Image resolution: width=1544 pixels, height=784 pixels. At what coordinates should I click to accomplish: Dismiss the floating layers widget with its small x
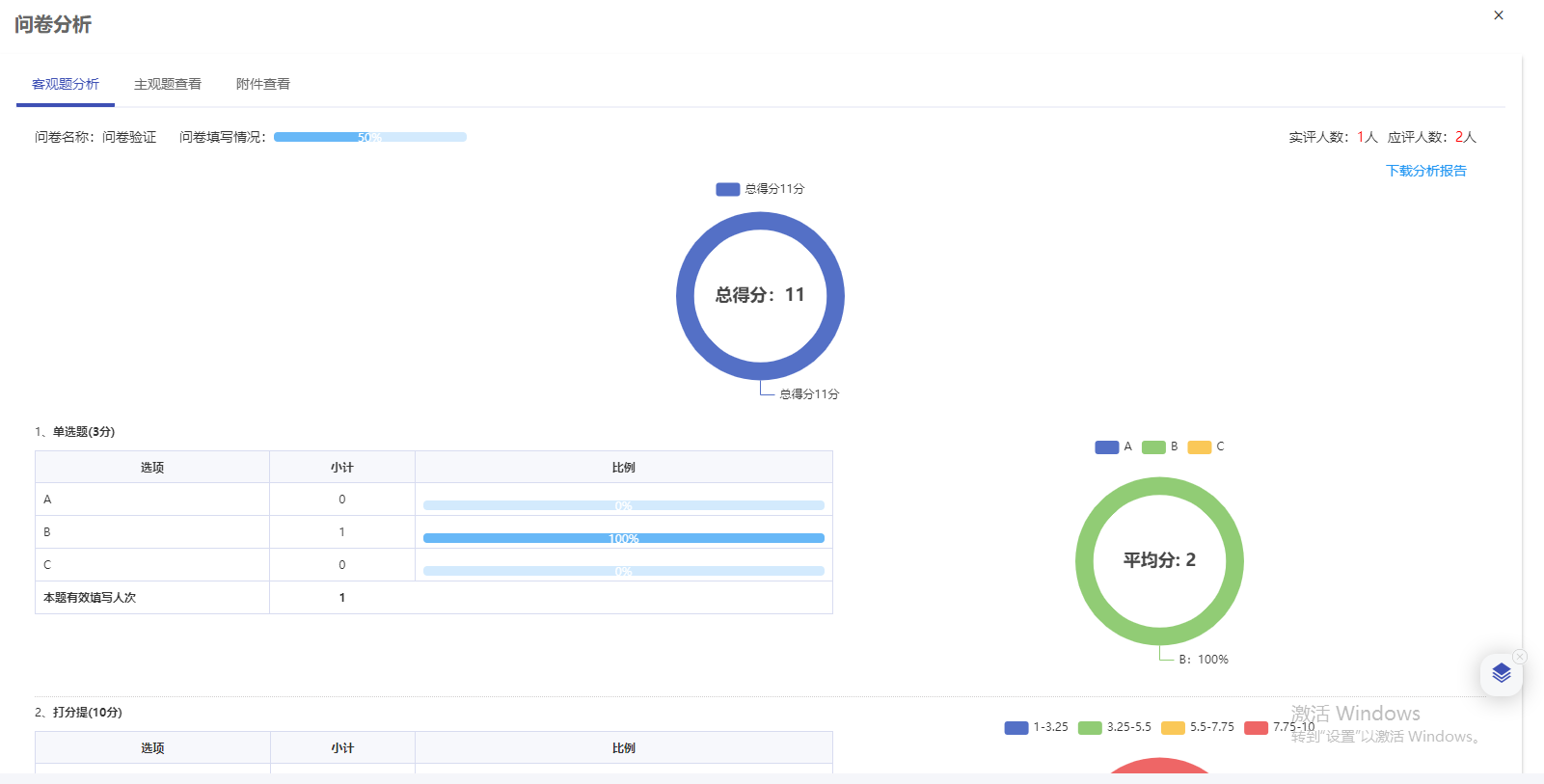tap(1520, 657)
